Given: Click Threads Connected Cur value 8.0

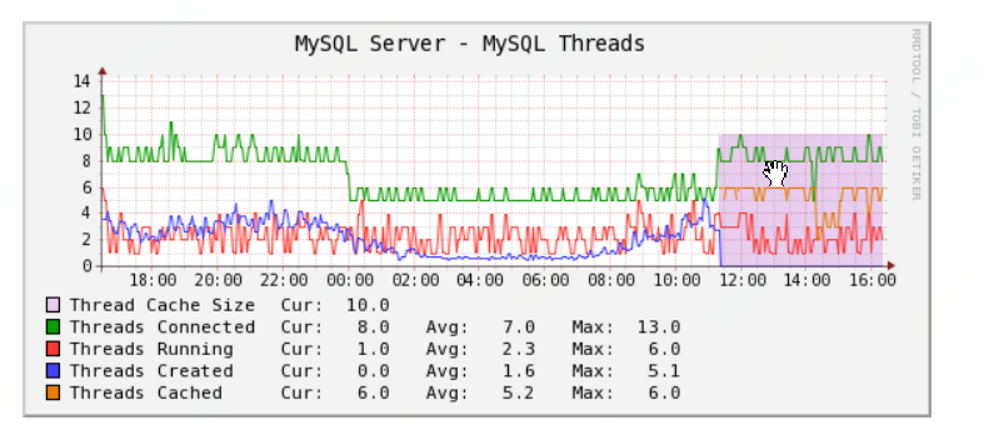Looking at the screenshot, I should [x=373, y=327].
